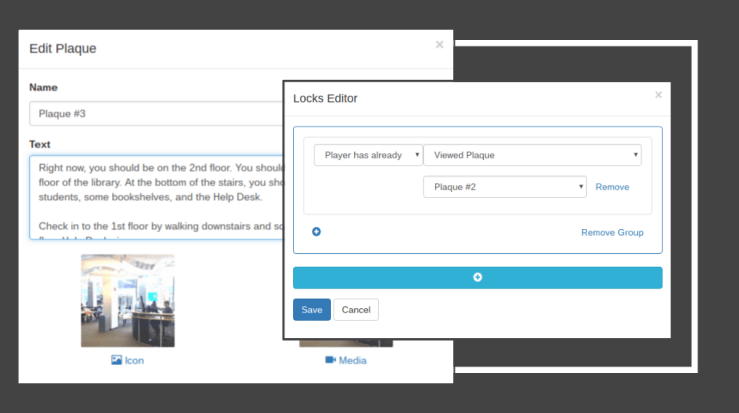Screen dimensions: 739x413
Task: Click the Remove link next to Plaque #2
Action: (612, 187)
